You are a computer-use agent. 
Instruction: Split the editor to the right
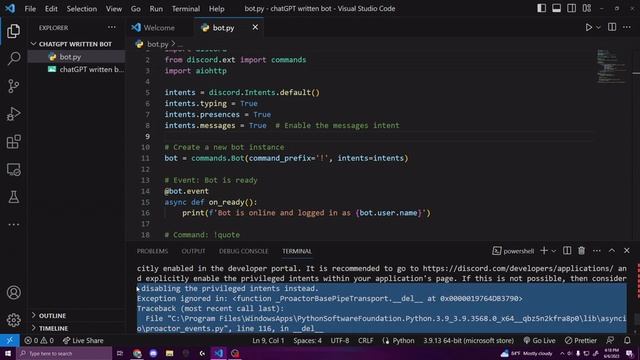coord(612,27)
